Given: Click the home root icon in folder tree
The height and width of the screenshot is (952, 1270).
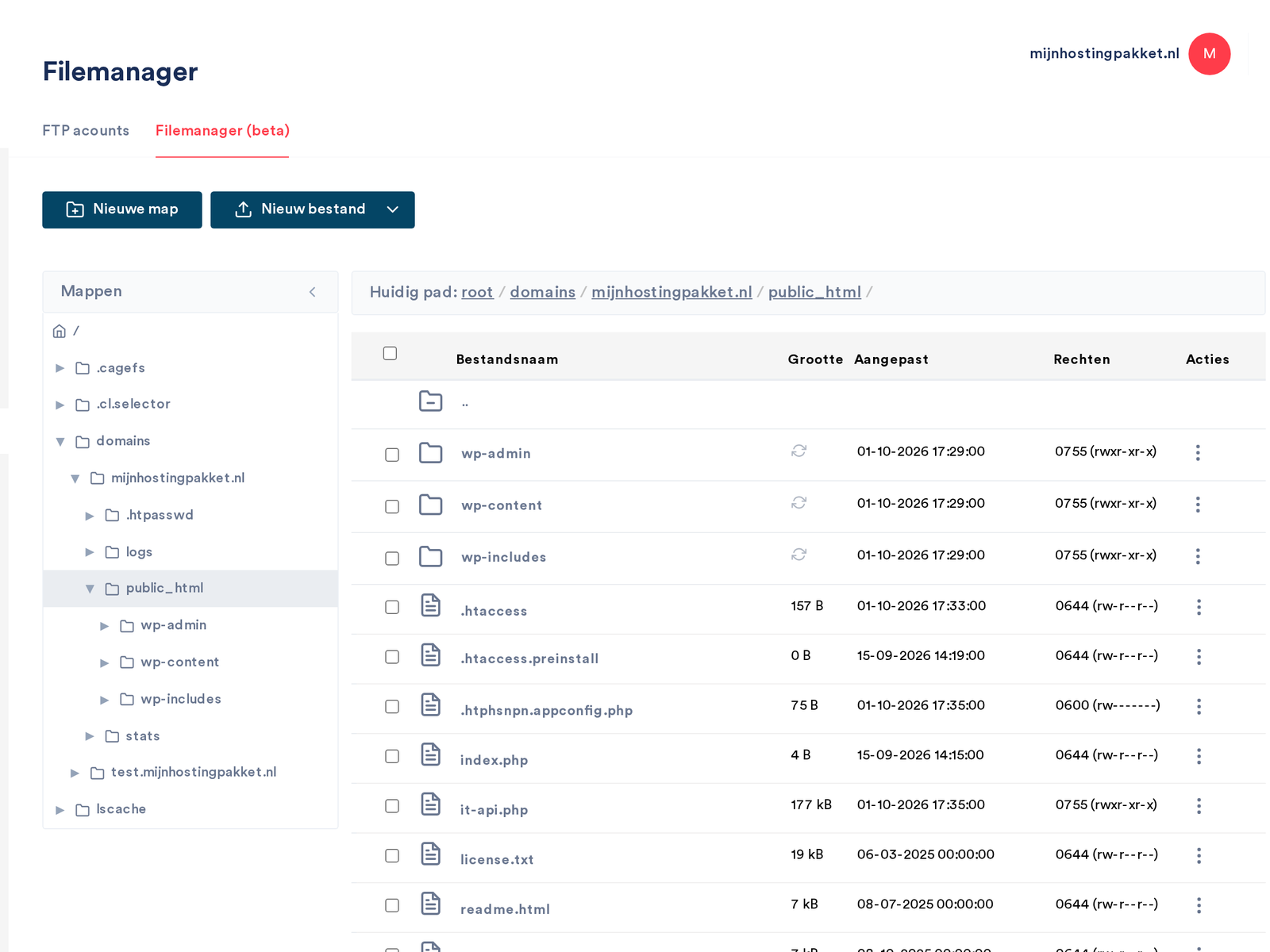Looking at the screenshot, I should (59, 331).
